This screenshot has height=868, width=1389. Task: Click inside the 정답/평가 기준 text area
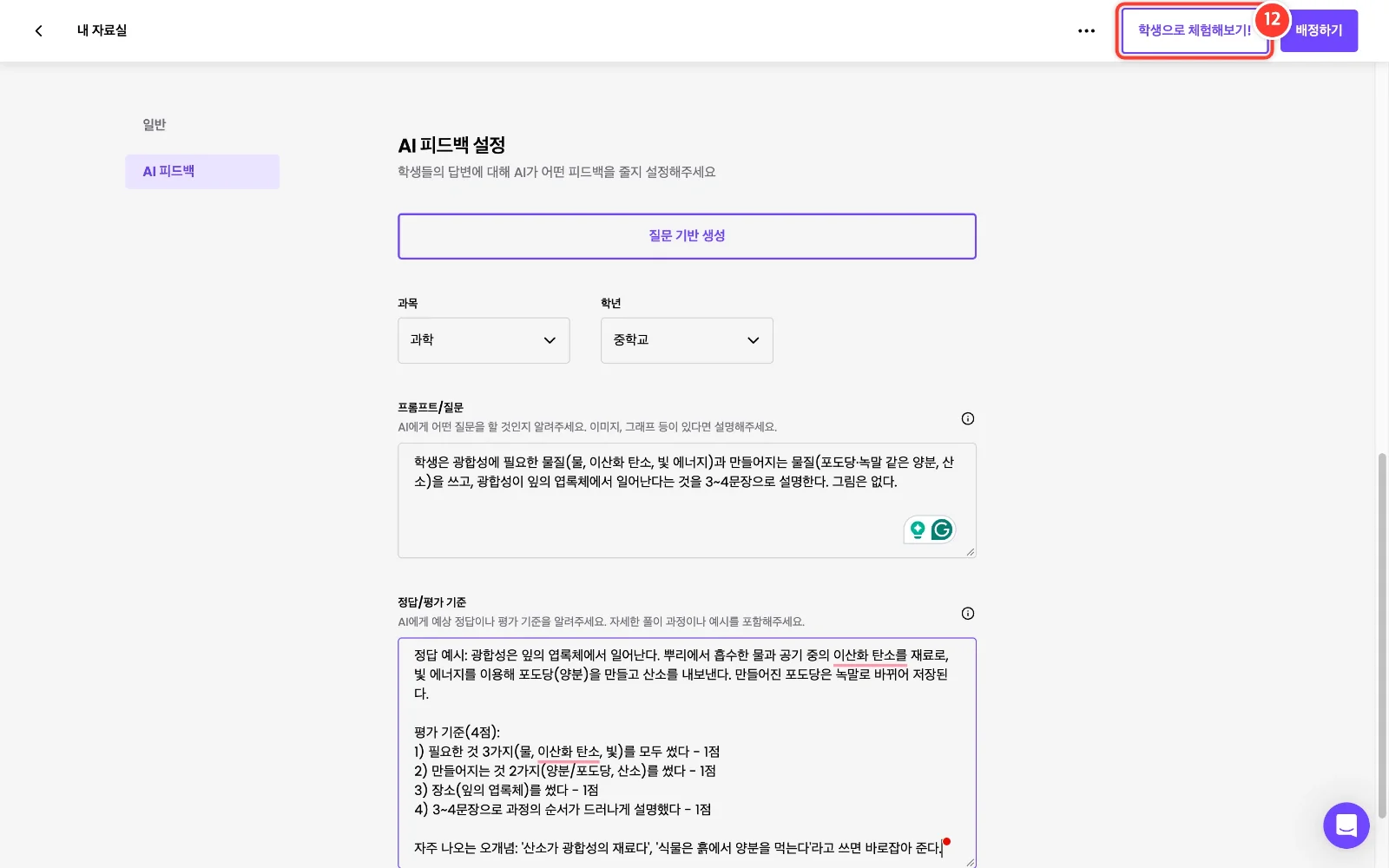coord(687,753)
